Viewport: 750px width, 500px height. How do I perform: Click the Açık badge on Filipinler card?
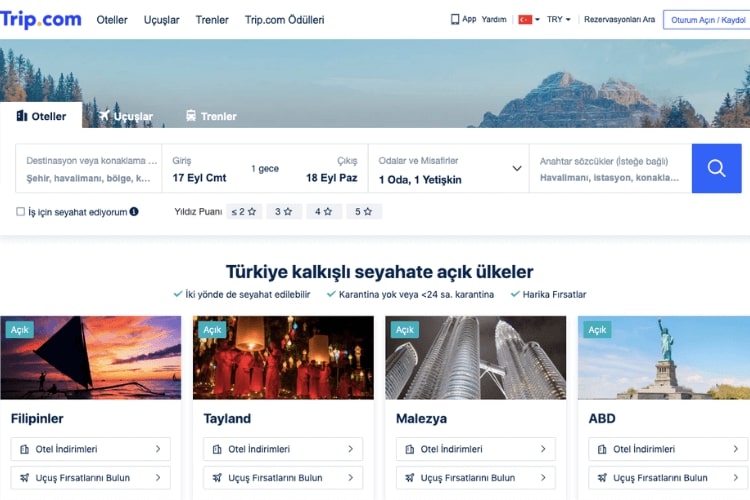(x=20, y=330)
